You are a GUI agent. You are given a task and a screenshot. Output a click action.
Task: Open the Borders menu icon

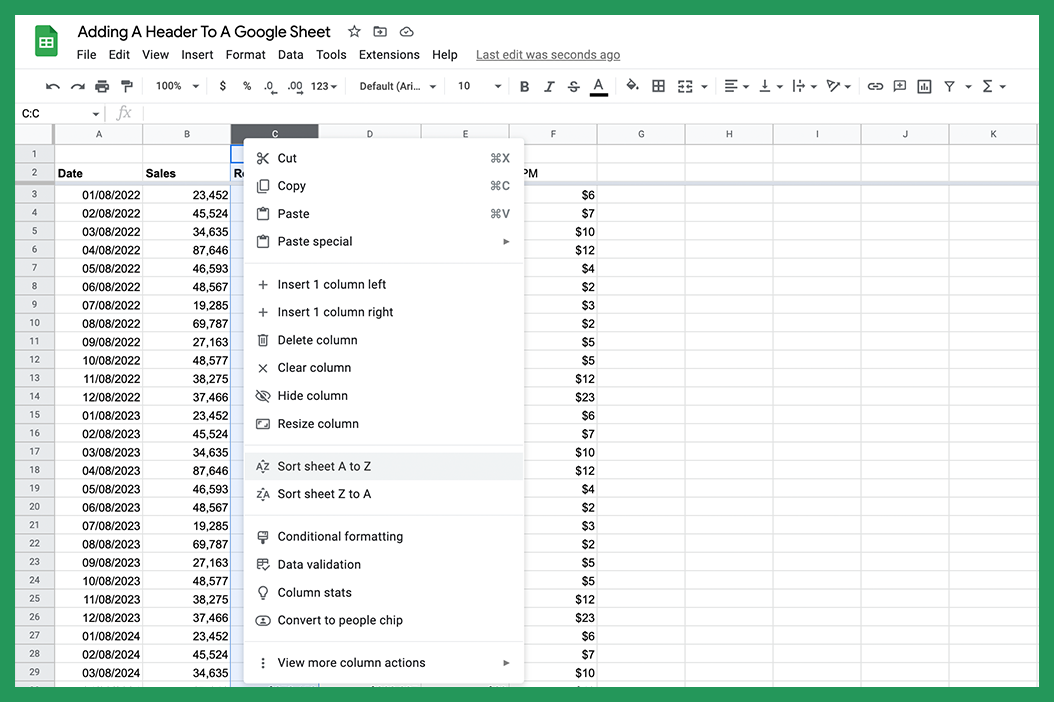click(x=658, y=87)
